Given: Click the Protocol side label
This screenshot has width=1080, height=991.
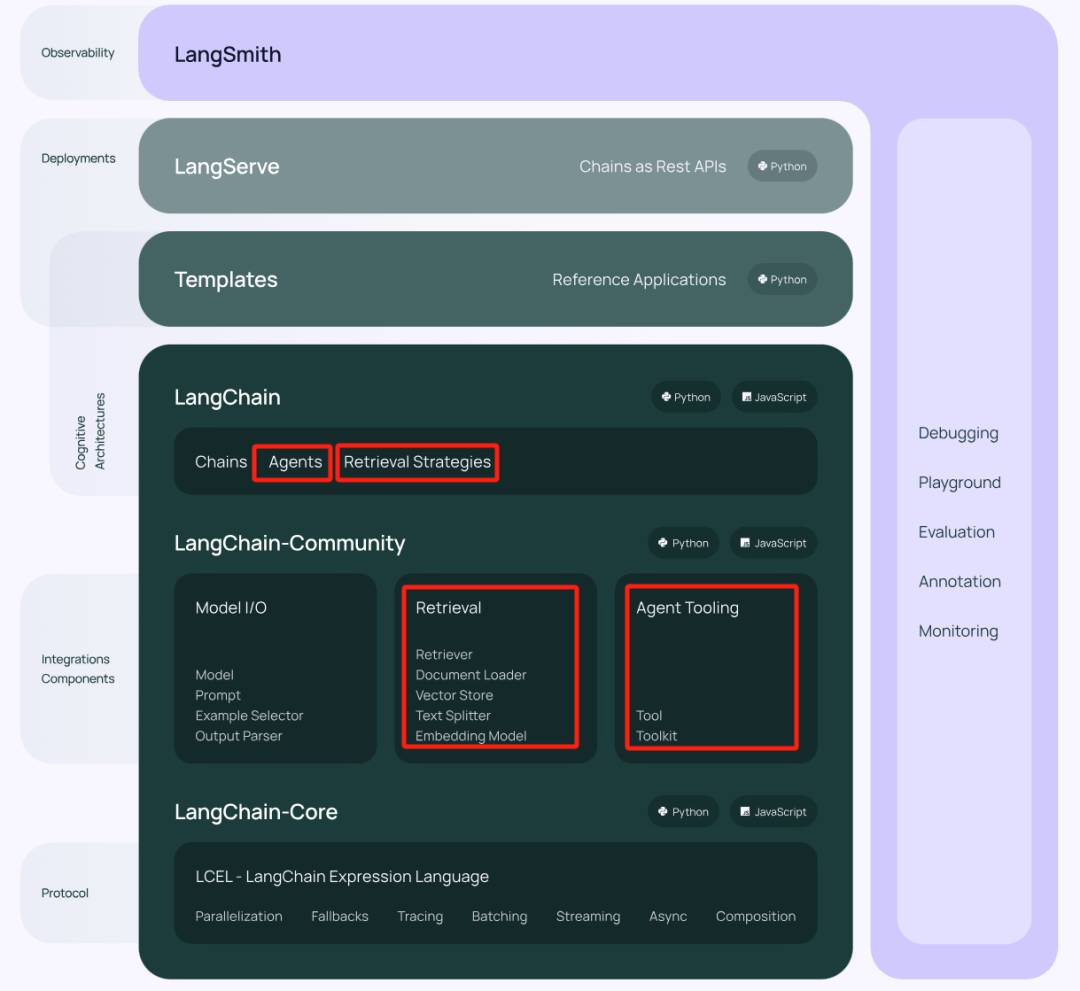Looking at the screenshot, I should 65,893.
